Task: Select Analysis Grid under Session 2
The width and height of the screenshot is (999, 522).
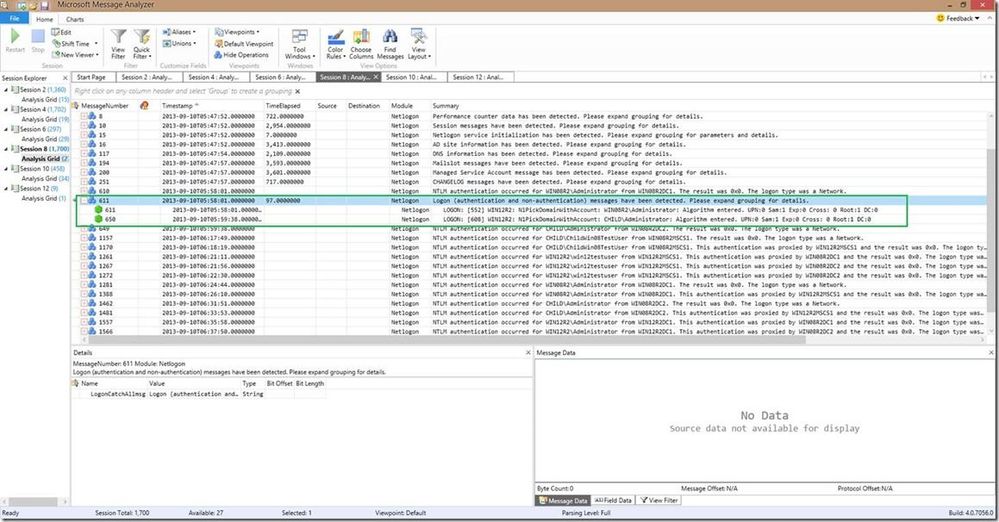Action: coord(45,99)
